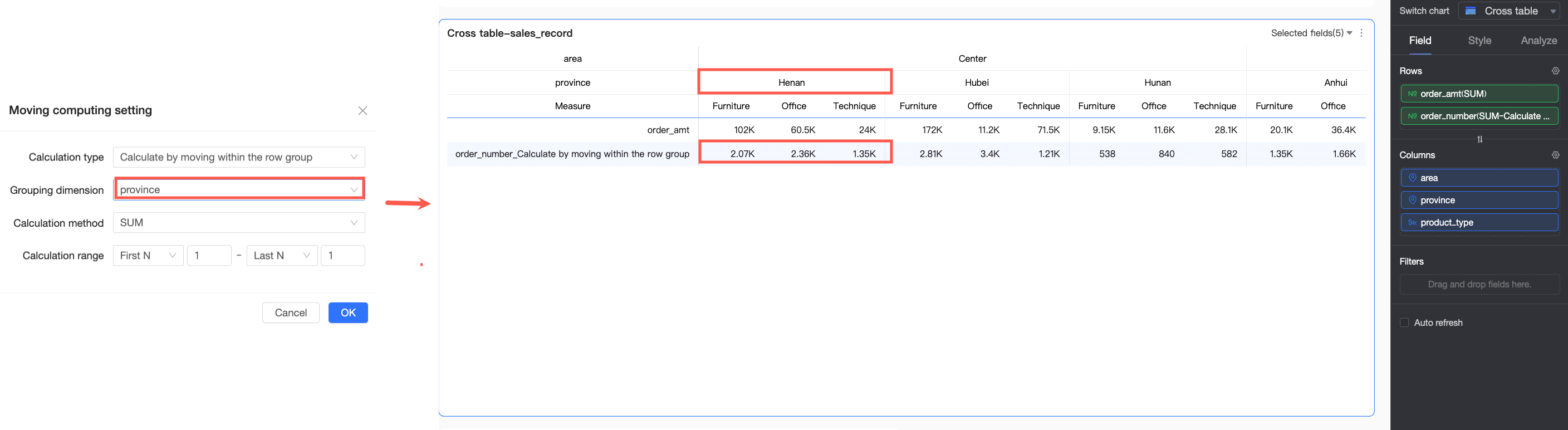This screenshot has width=1568, height=430.
Task: Click the Hubei province header cell
Action: [x=976, y=82]
